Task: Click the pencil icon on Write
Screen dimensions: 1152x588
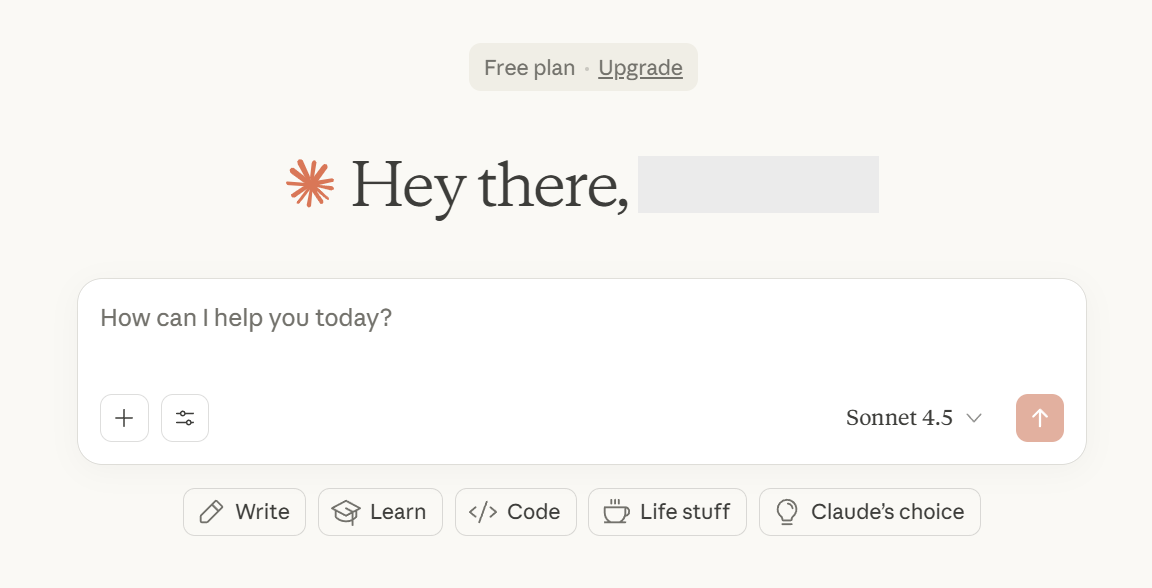Action: (x=211, y=512)
